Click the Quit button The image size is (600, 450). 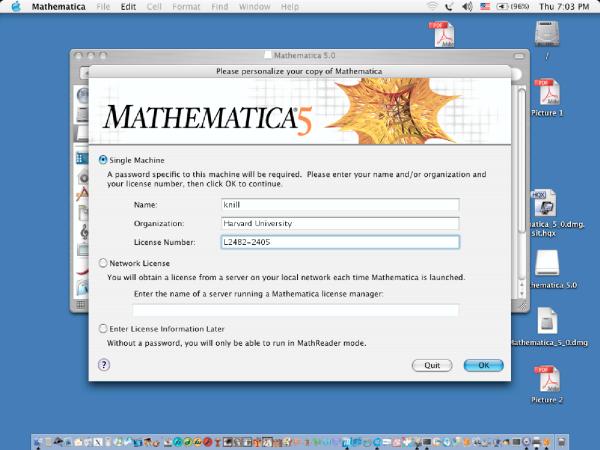pyautogui.click(x=432, y=365)
